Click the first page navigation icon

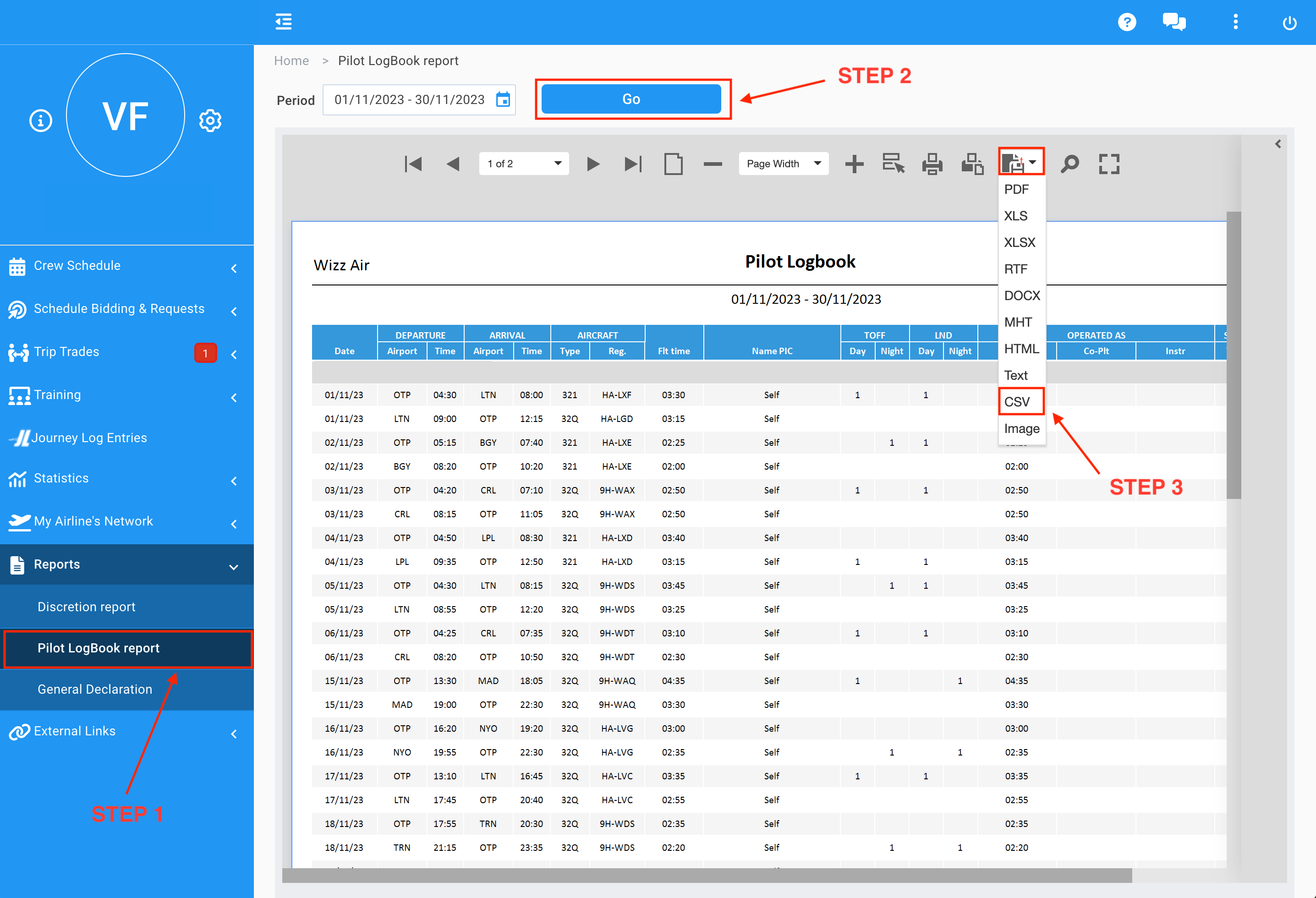(x=413, y=163)
